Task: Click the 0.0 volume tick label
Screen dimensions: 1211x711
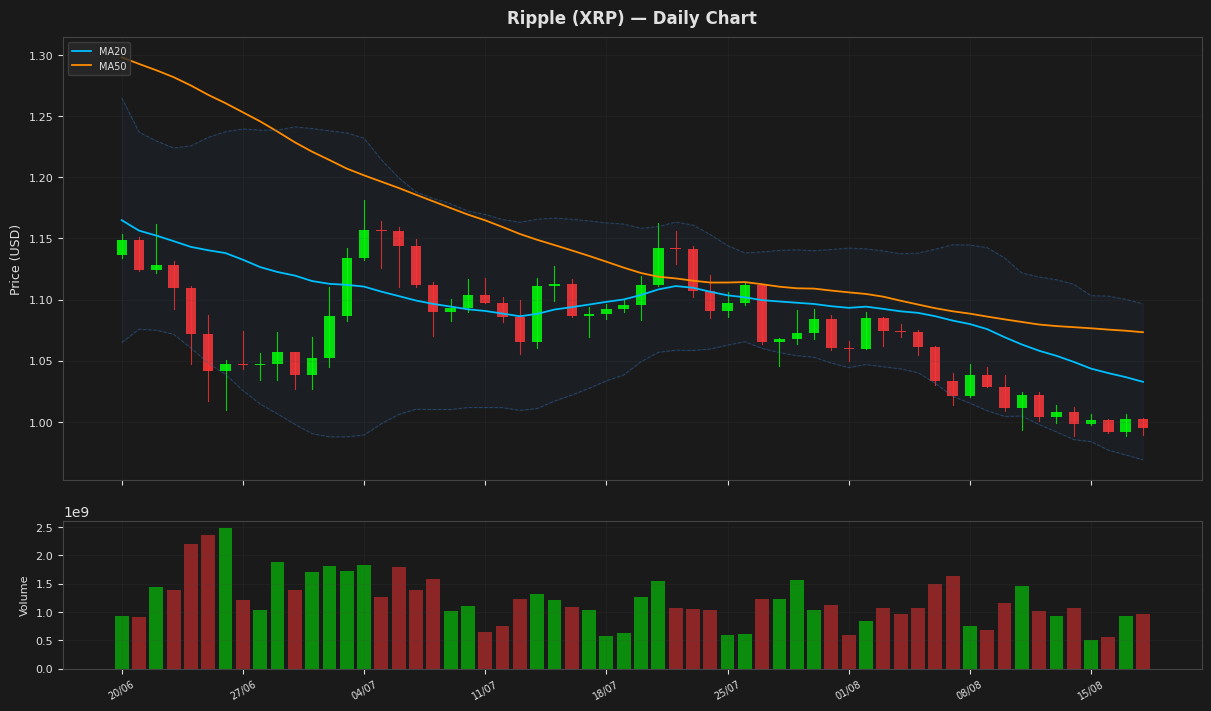Action: [45, 669]
